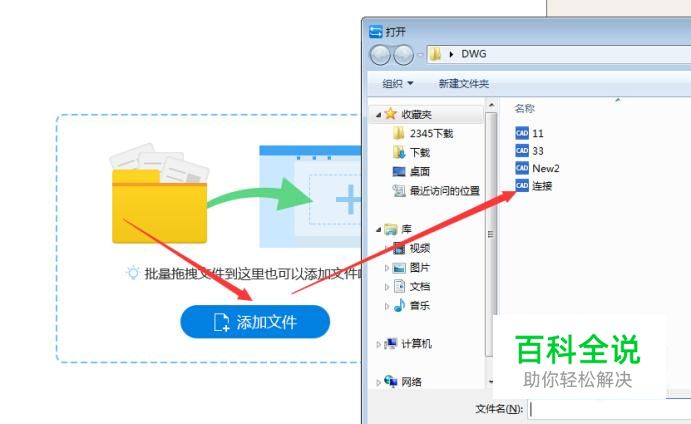Click the 名称 name column header

524,108
